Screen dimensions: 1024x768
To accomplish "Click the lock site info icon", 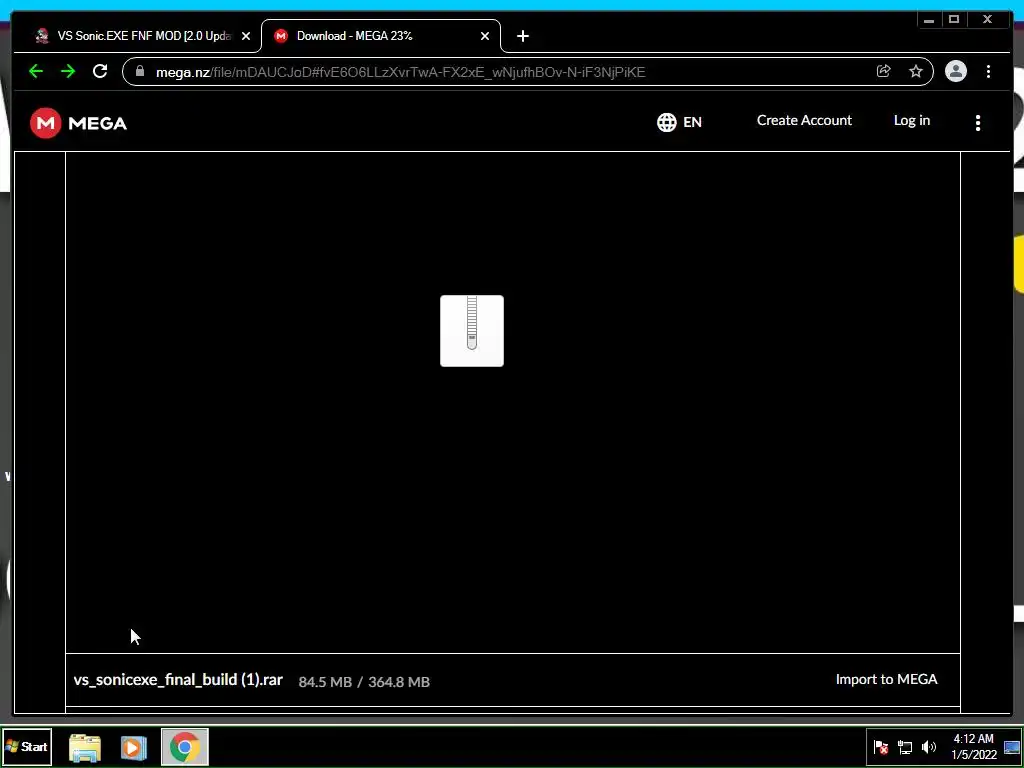I will pyautogui.click(x=140, y=71).
